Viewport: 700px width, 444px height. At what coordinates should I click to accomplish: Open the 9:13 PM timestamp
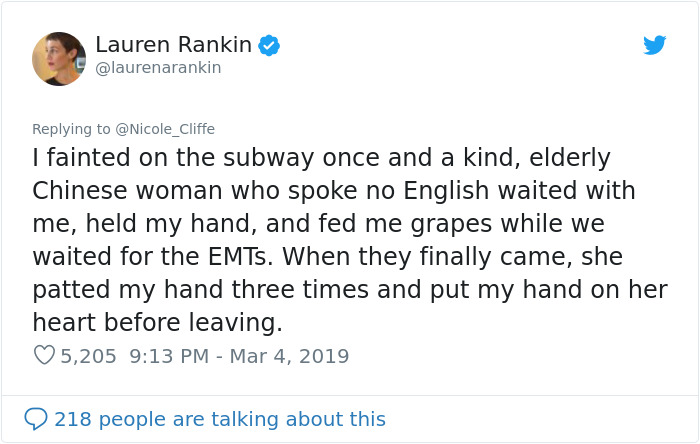coord(169,356)
